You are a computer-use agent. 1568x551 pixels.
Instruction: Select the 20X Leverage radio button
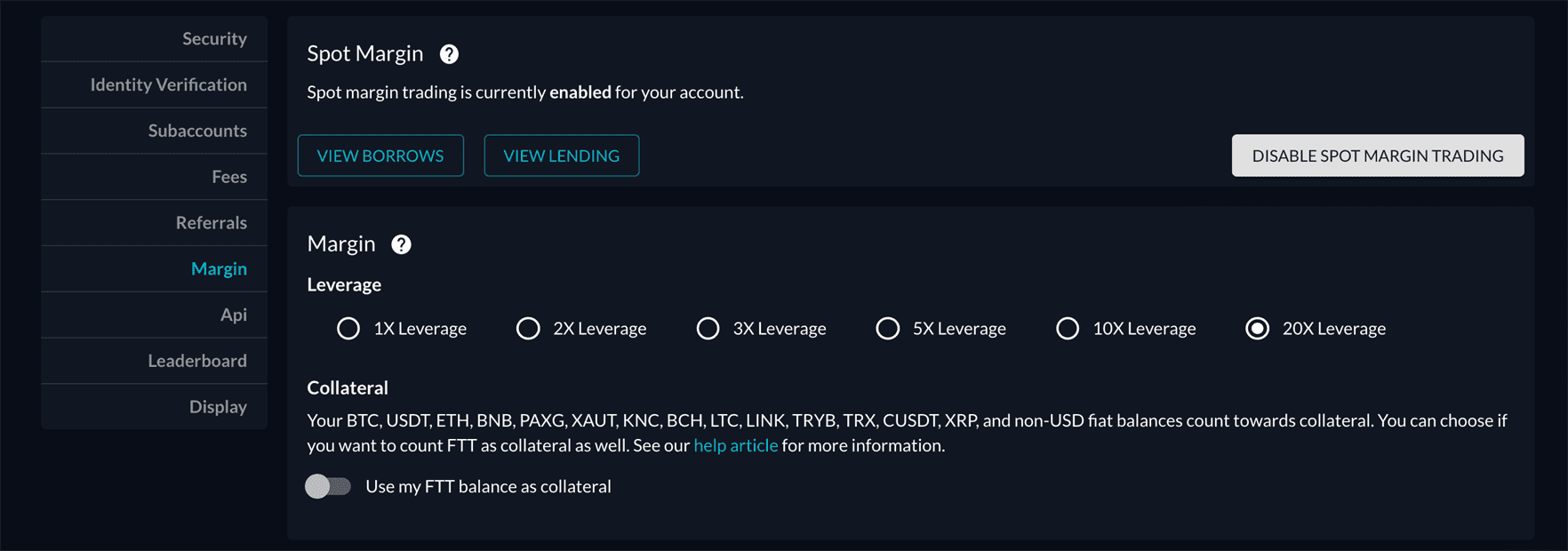[x=1257, y=329]
